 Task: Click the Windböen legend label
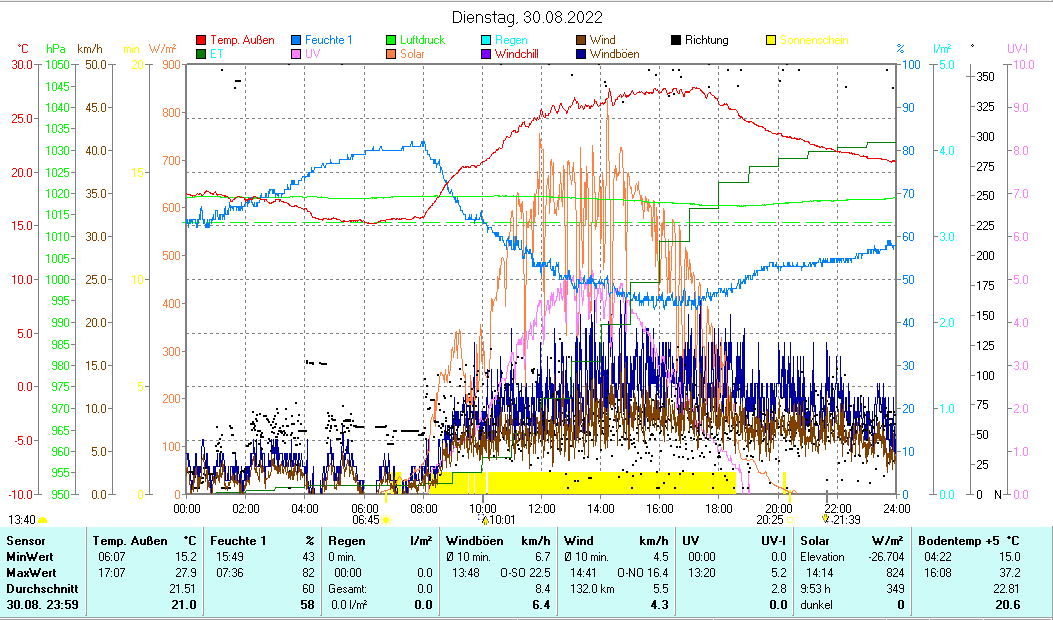(614, 54)
